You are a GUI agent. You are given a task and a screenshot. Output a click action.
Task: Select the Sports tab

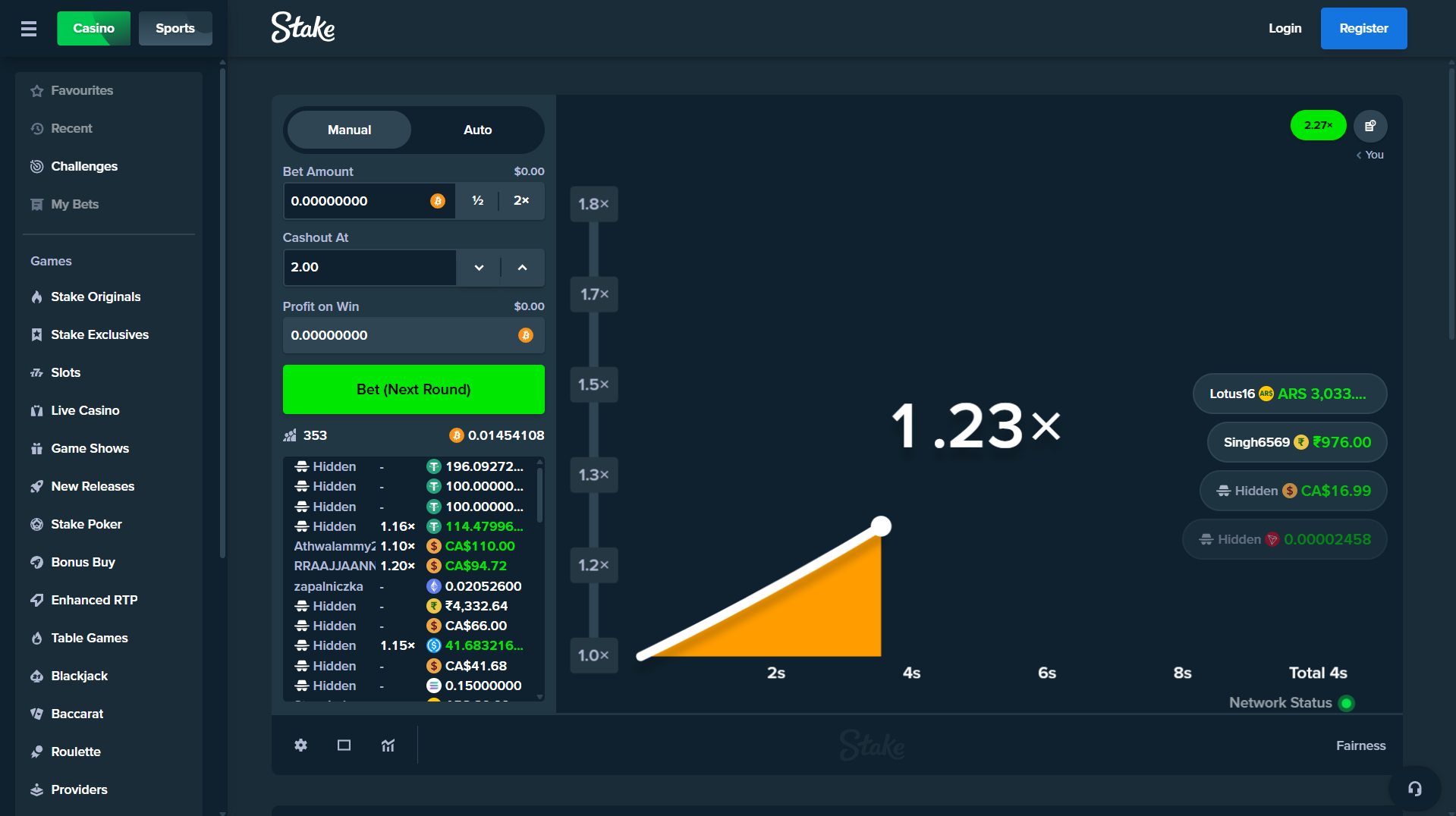point(175,28)
